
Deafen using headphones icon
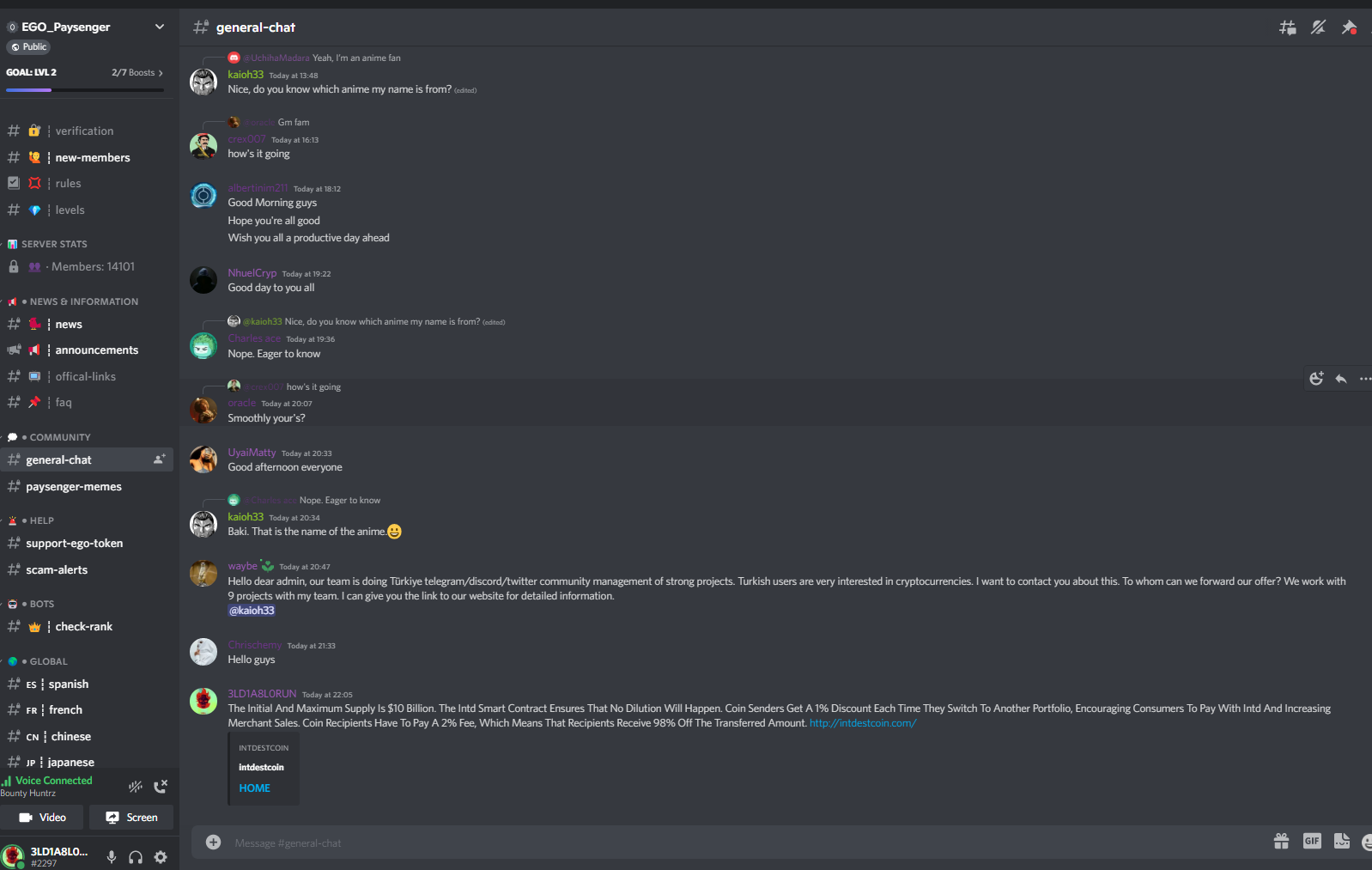(x=136, y=856)
